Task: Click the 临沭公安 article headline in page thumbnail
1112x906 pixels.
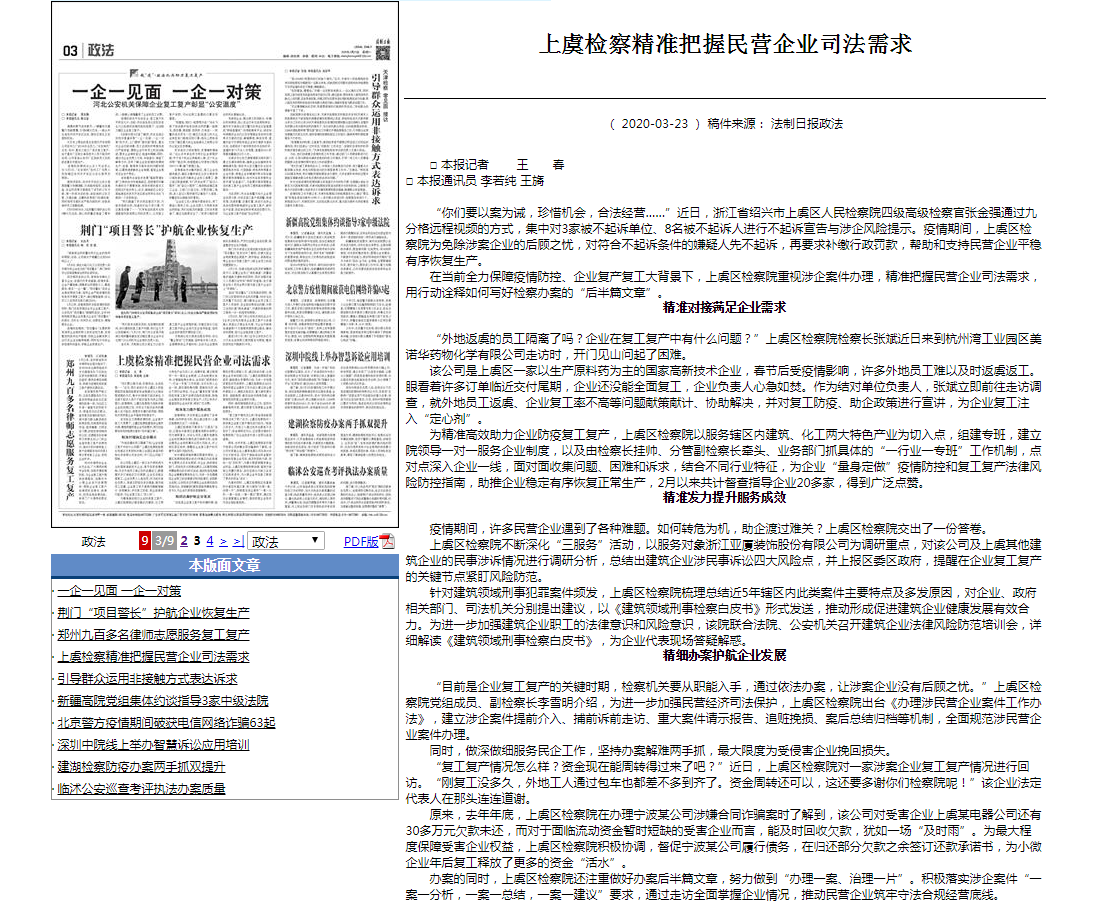Action: pos(338,471)
